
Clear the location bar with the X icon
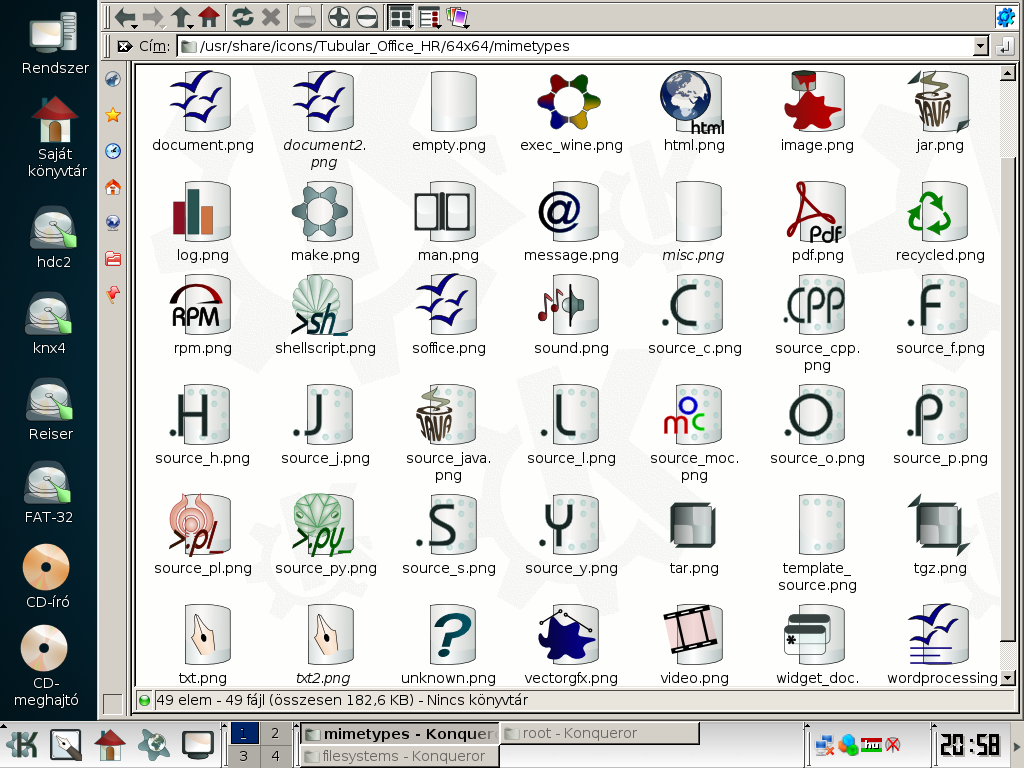[124, 46]
